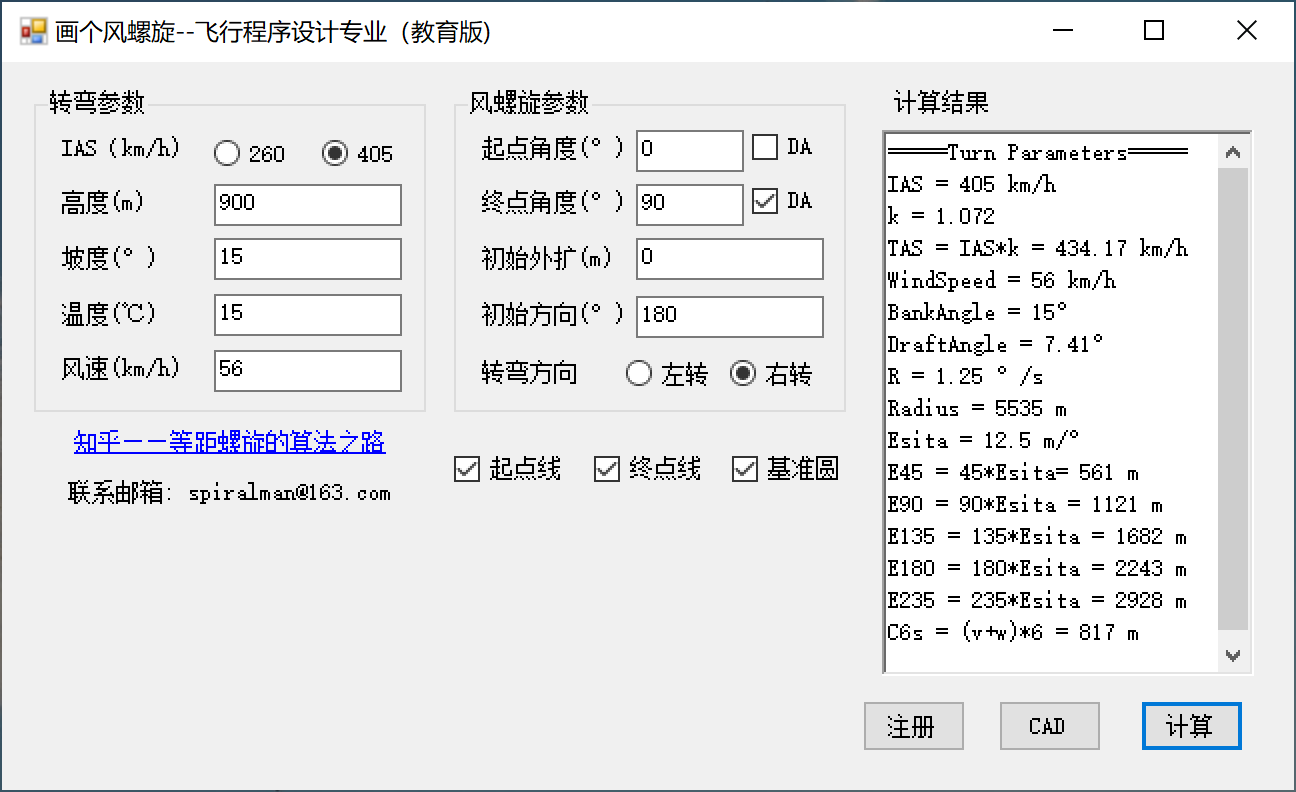Screen dimensions: 1296x792
Task: Click the results scrollbar down arrow
Action: coord(1233,656)
